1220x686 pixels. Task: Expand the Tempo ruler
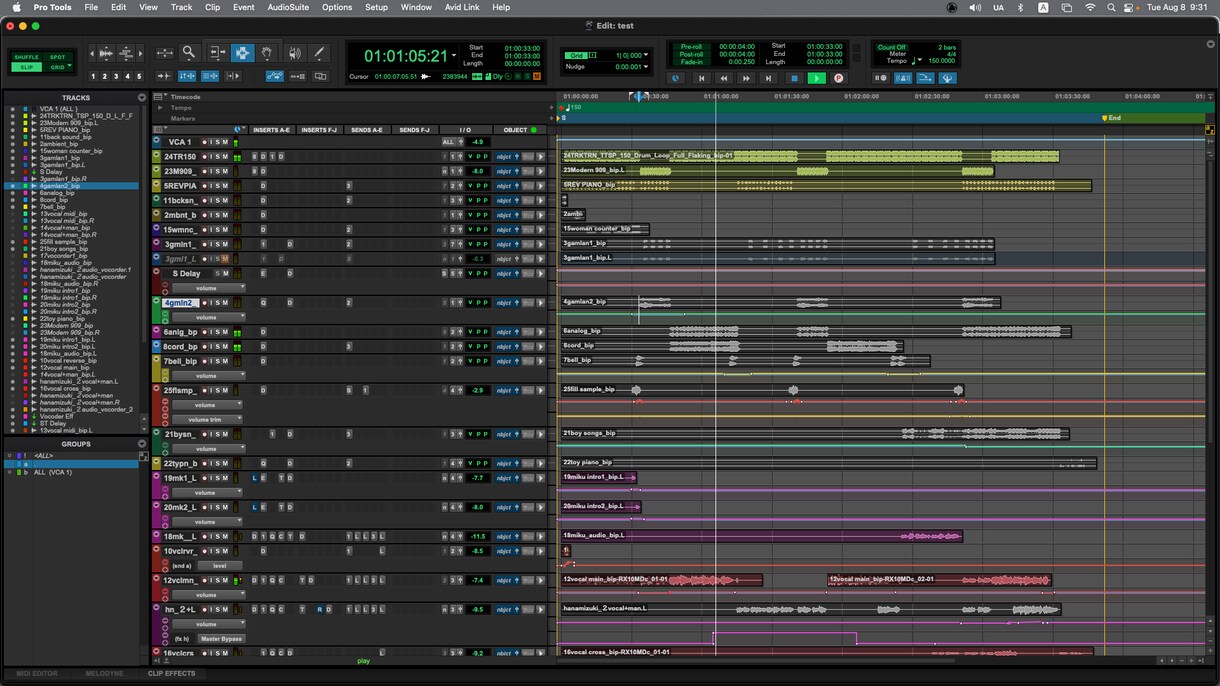pos(160,108)
